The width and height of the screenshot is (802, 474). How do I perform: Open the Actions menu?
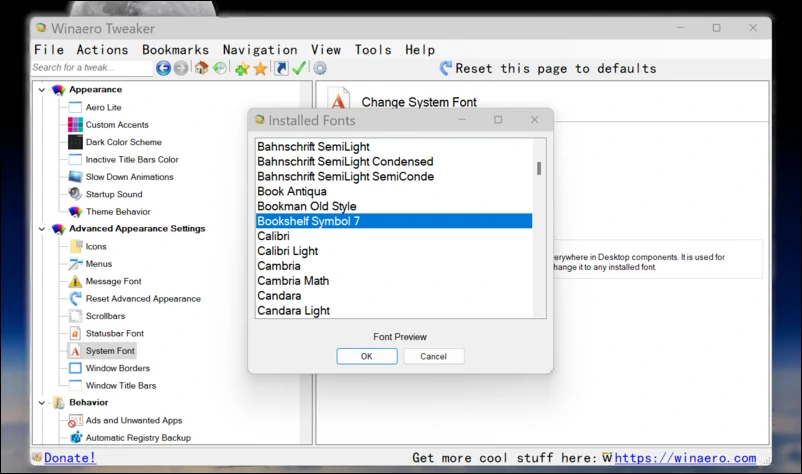[x=102, y=50]
